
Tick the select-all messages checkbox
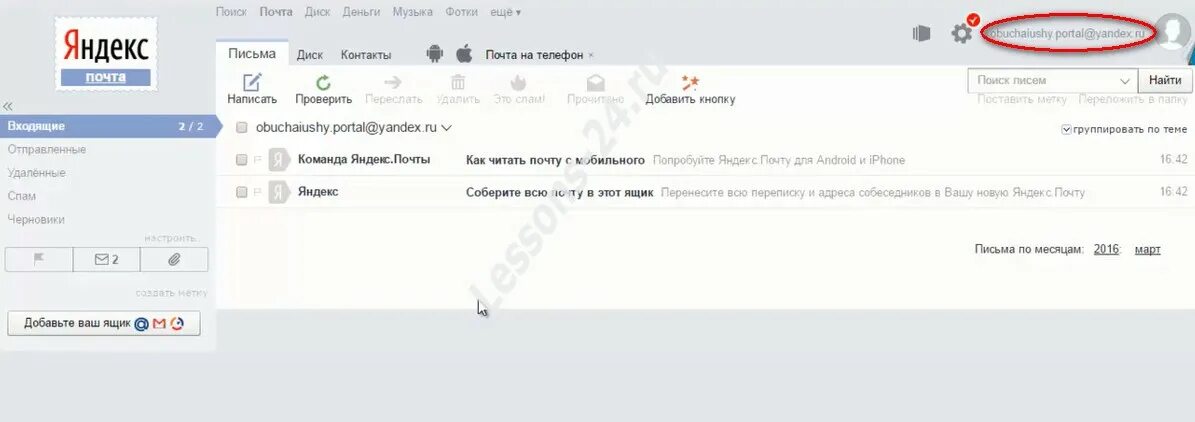click(x=242, y=128)
